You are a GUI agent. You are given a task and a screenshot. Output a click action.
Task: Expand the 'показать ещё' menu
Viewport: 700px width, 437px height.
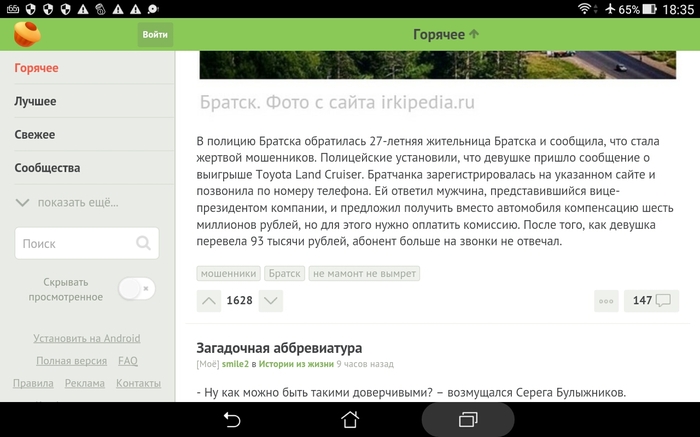click(x=67, y=202)
